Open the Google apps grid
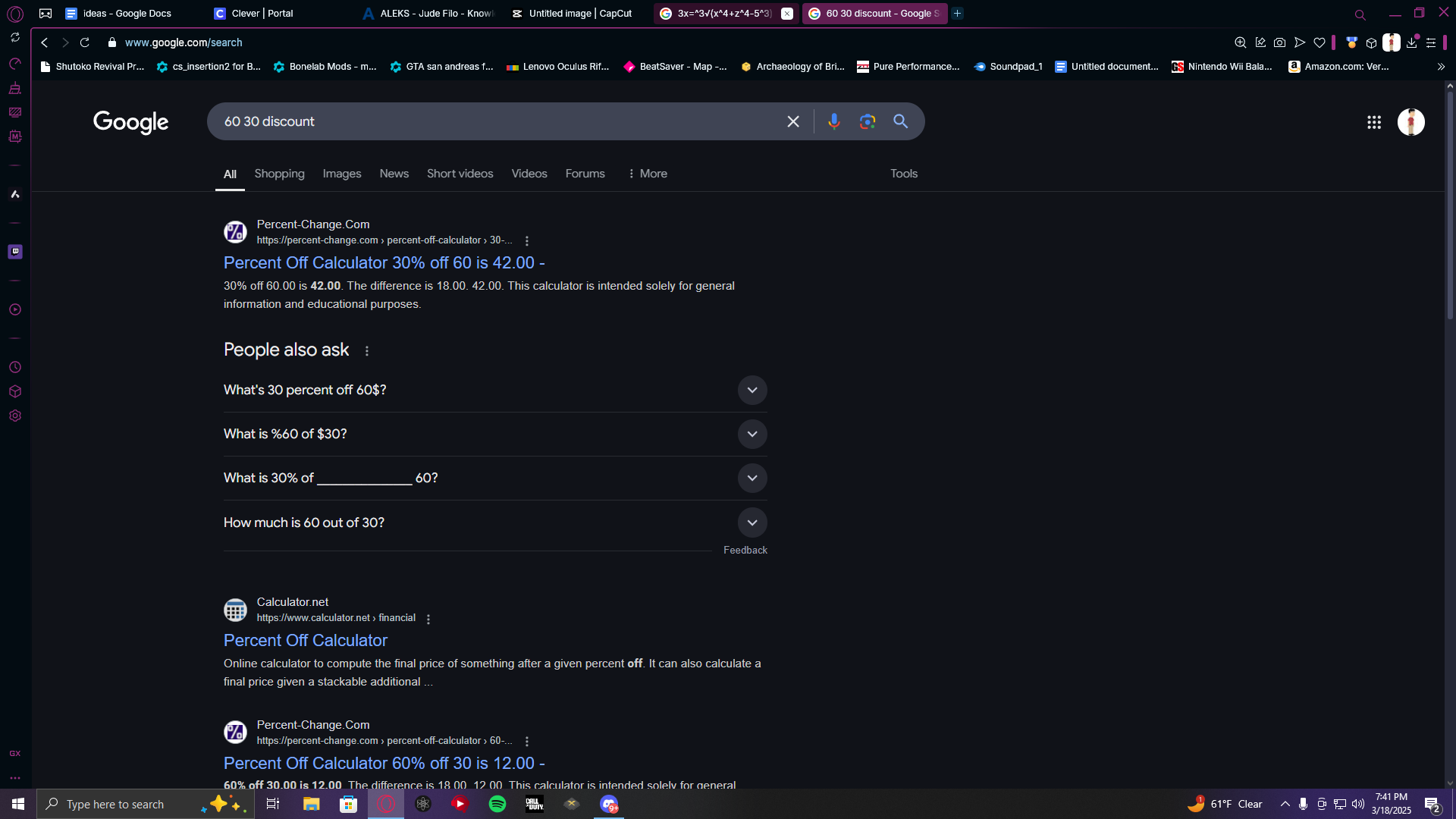The height and width of the screenshot is (819, 1456). pos(1374,122)
